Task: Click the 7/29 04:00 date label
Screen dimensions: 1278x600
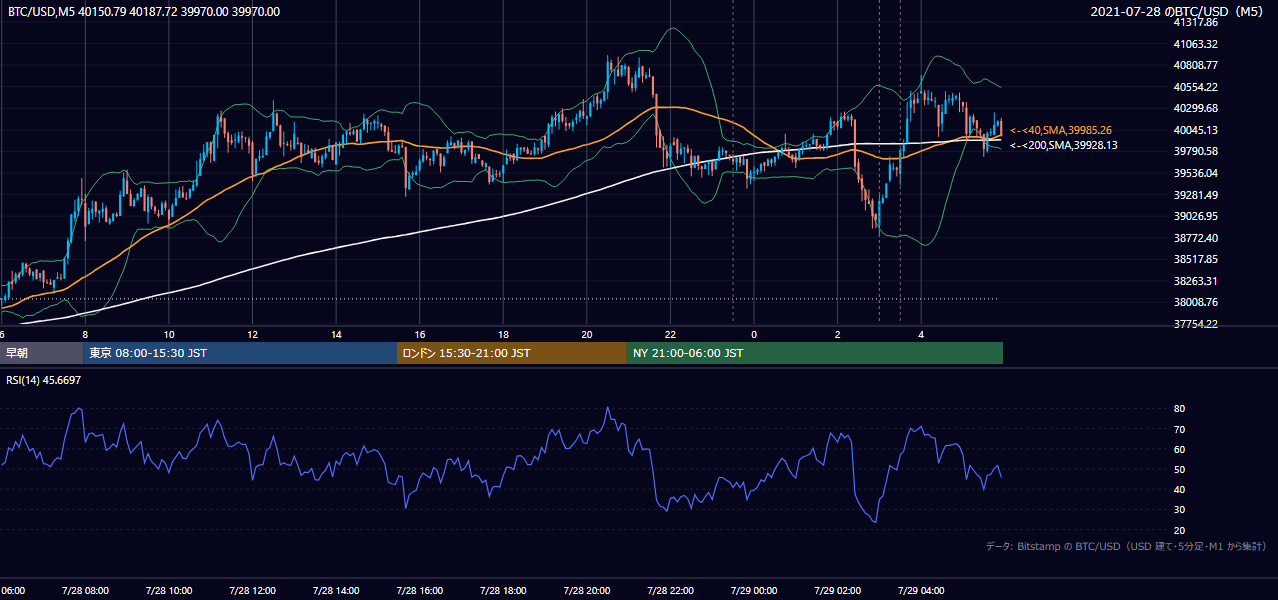Action: click(x=920, y=591)
